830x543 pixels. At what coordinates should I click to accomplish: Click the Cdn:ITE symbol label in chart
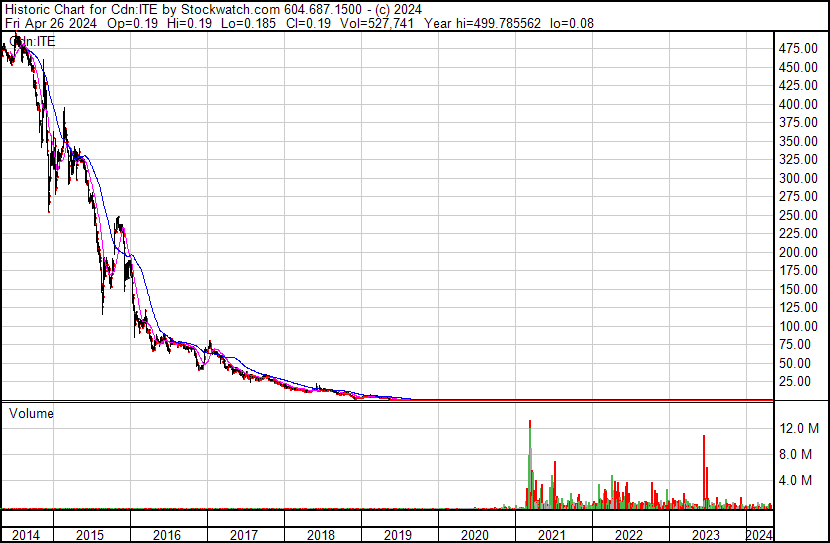[31, 41]
